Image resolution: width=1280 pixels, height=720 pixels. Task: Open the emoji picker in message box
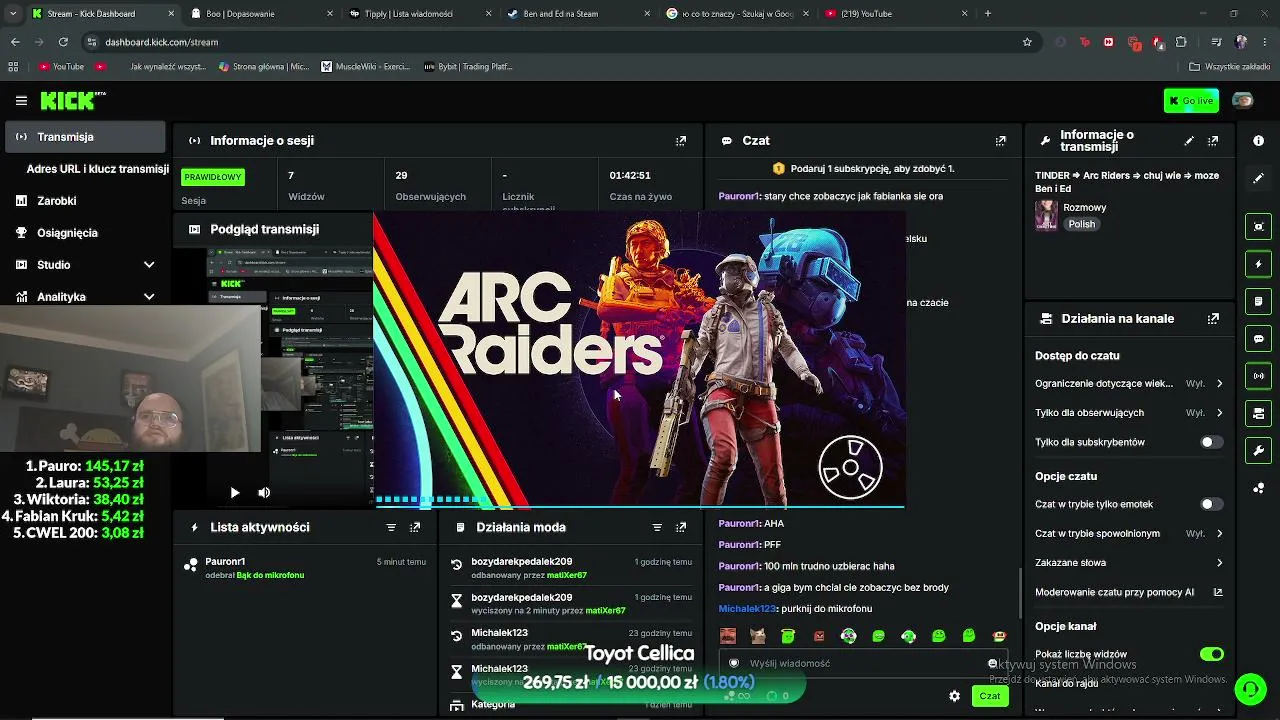pos(992,663)
